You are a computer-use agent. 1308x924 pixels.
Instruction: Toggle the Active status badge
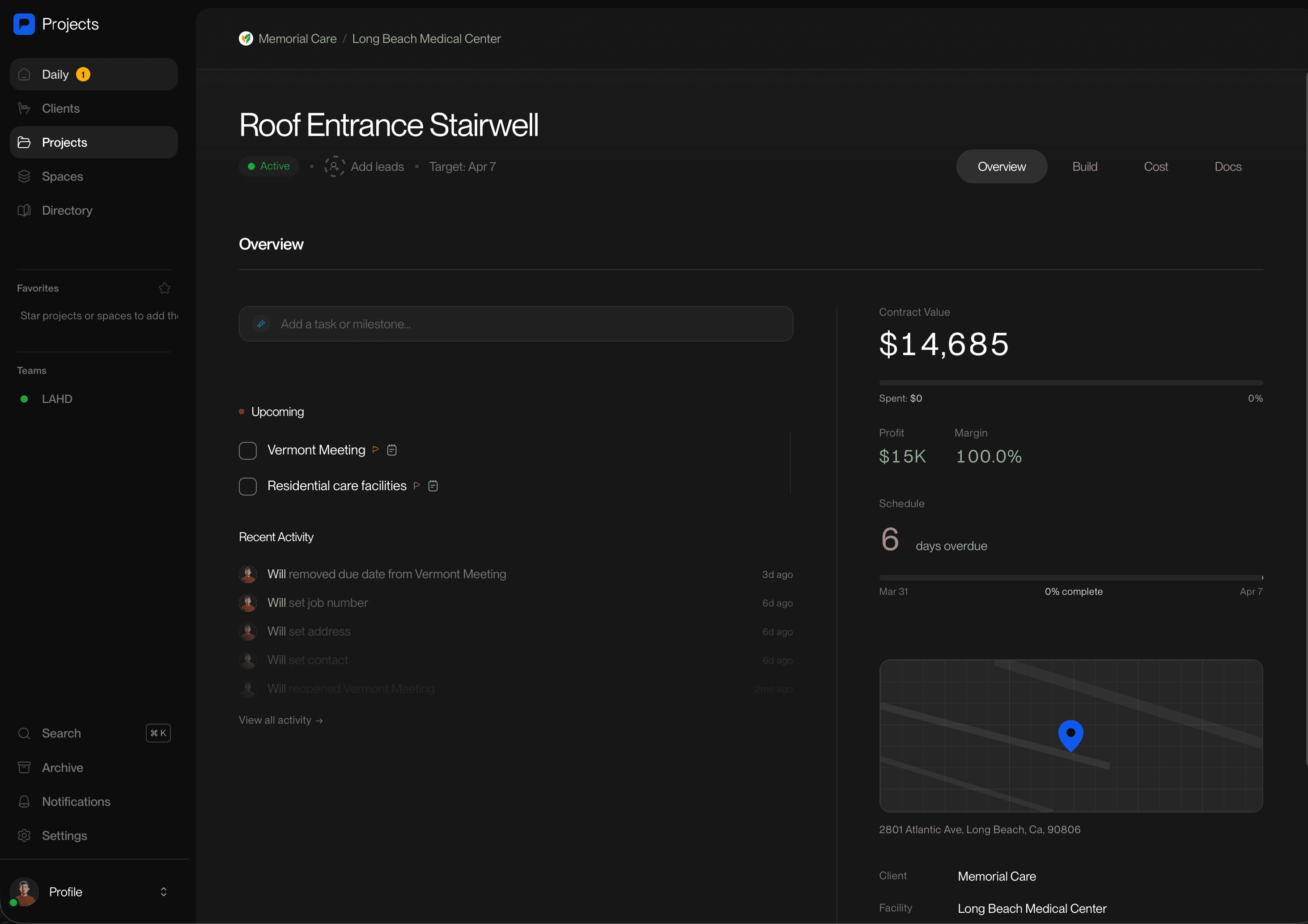[268, 166]
